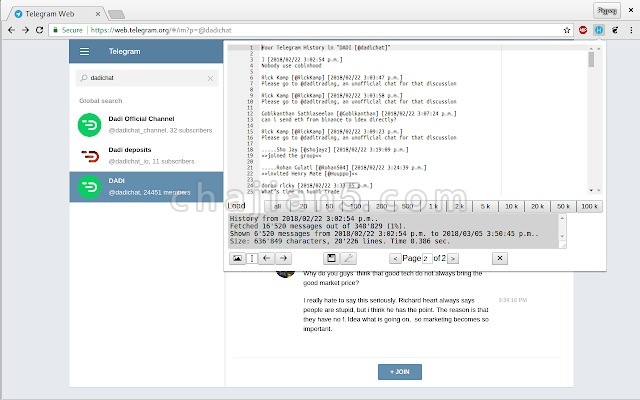
Task: Load 100 messages
Action: tap(356, 206)
